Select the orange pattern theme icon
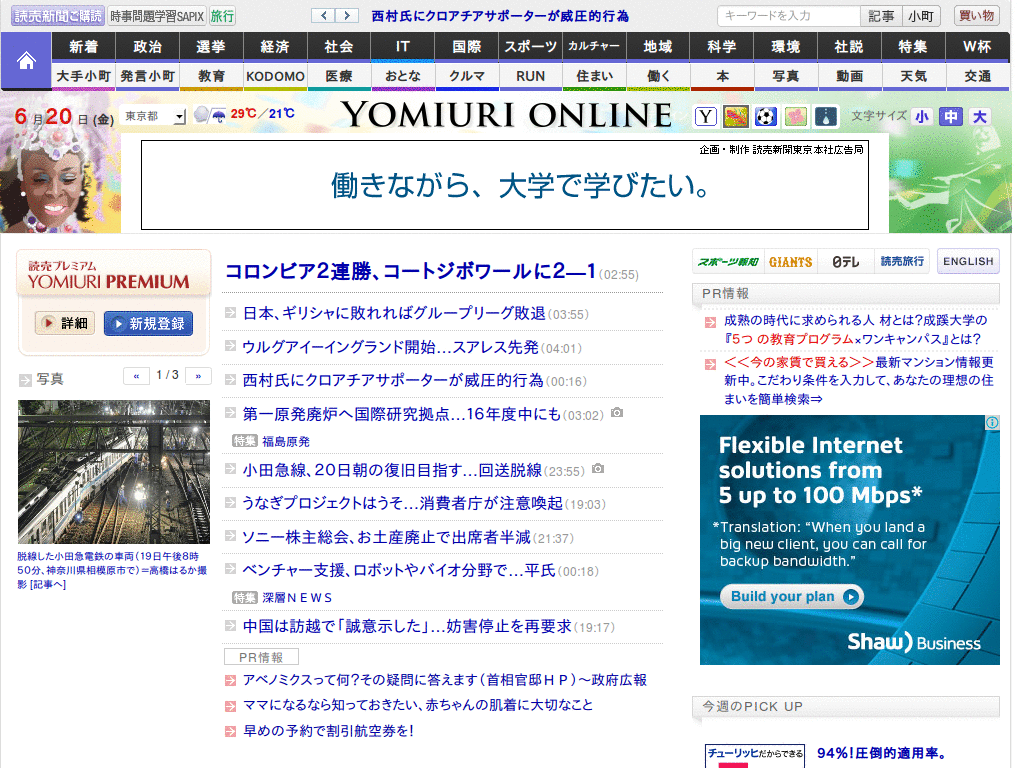The width and height of the screenshot is (1024, 768). (x=735, y=117)
